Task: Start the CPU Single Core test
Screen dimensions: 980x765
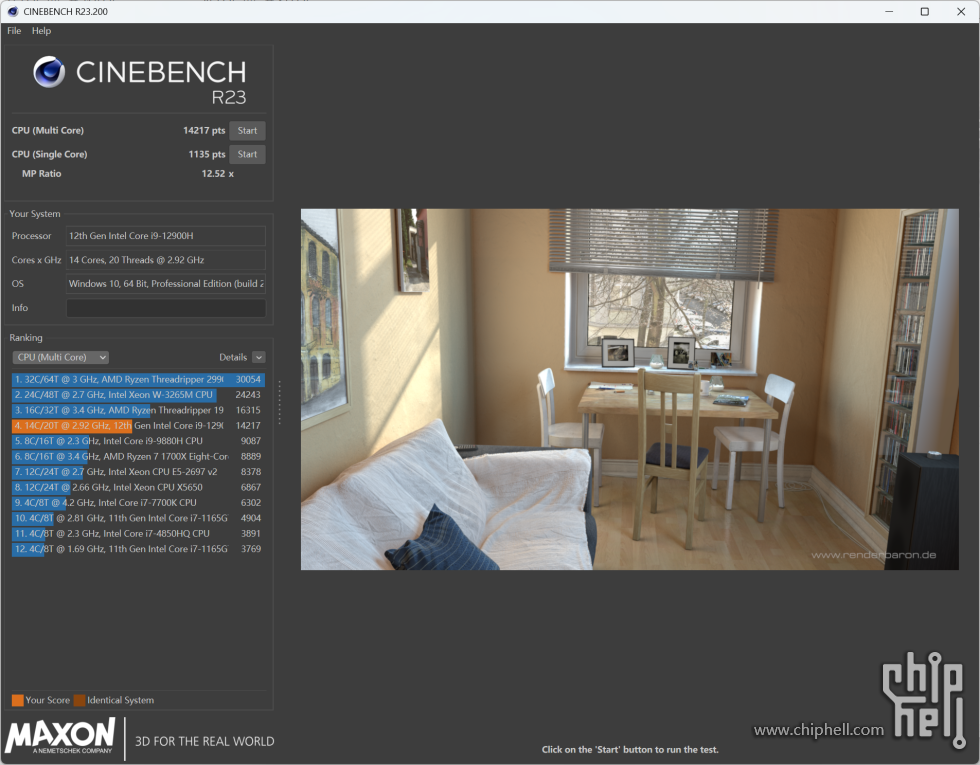Action: point(247,154)
